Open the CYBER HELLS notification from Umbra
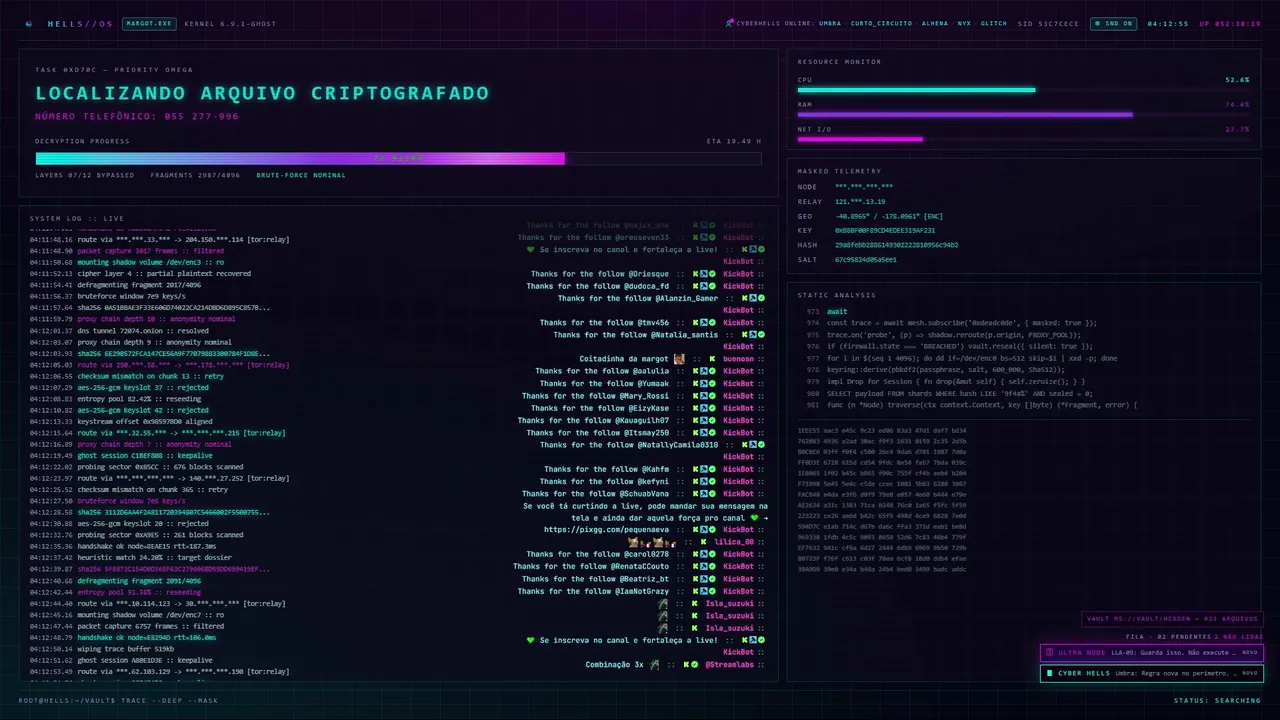This screenshot has height=720, width=1280. click(1151, 673)
